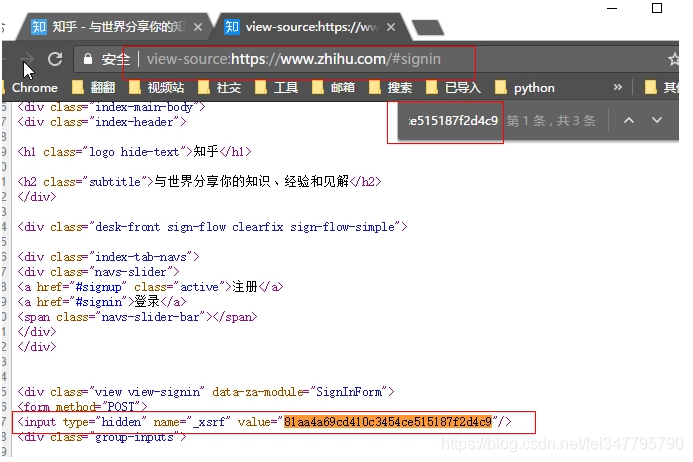Viewport: 693px width, 462px height.
Task: Open the 翻翻 bookmark folder
Action: (94, 88)
